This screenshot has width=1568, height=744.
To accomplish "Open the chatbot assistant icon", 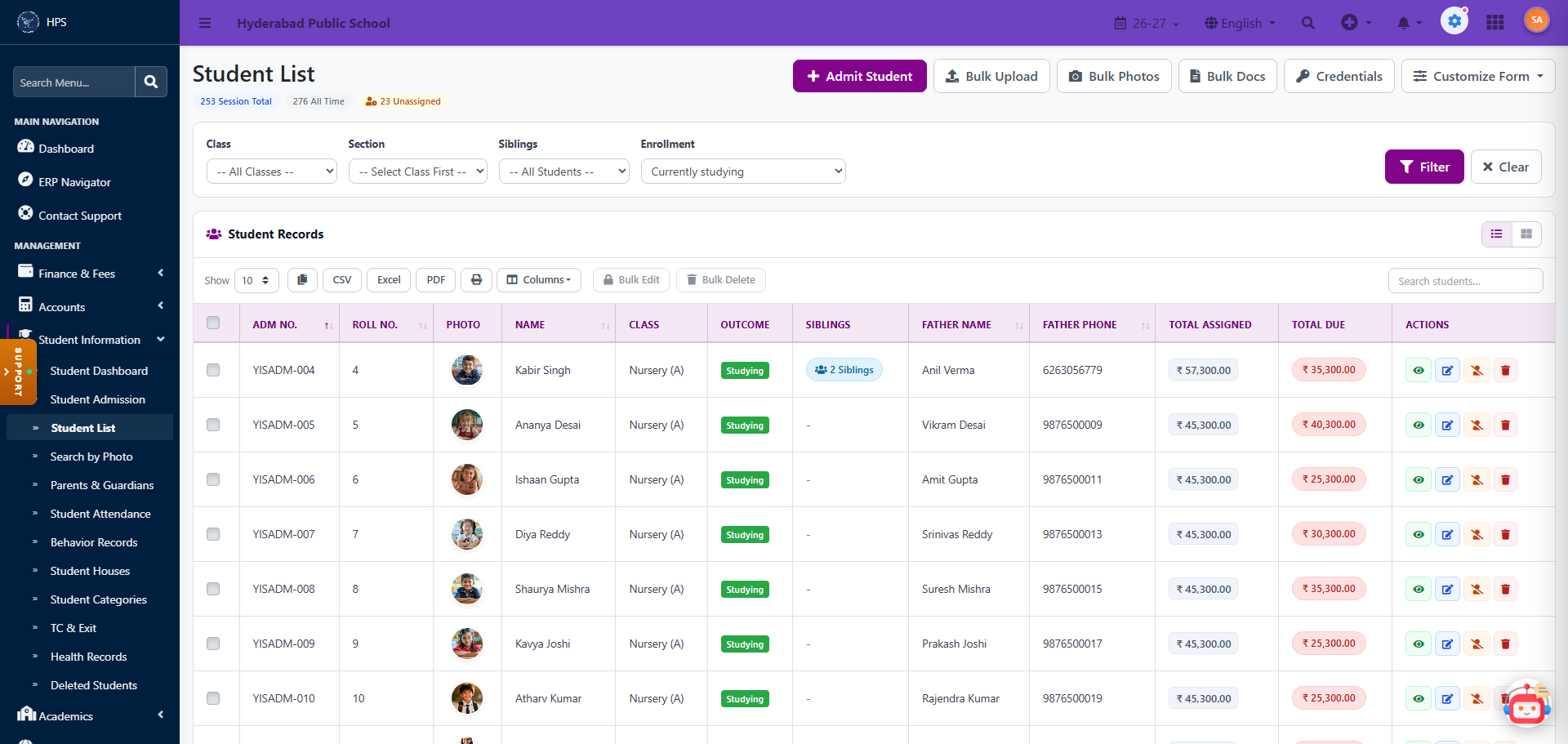I will tap(1526, 704).
